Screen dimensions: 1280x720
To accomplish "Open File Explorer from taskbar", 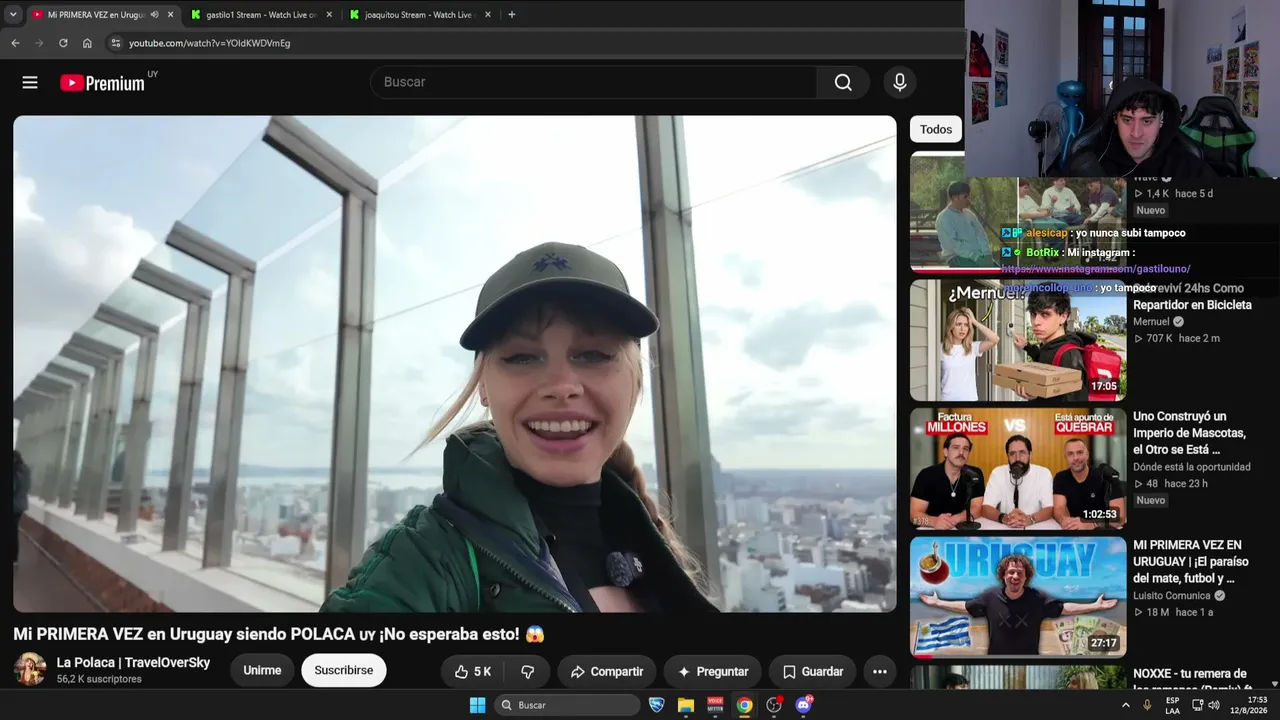I will (686, 705).
